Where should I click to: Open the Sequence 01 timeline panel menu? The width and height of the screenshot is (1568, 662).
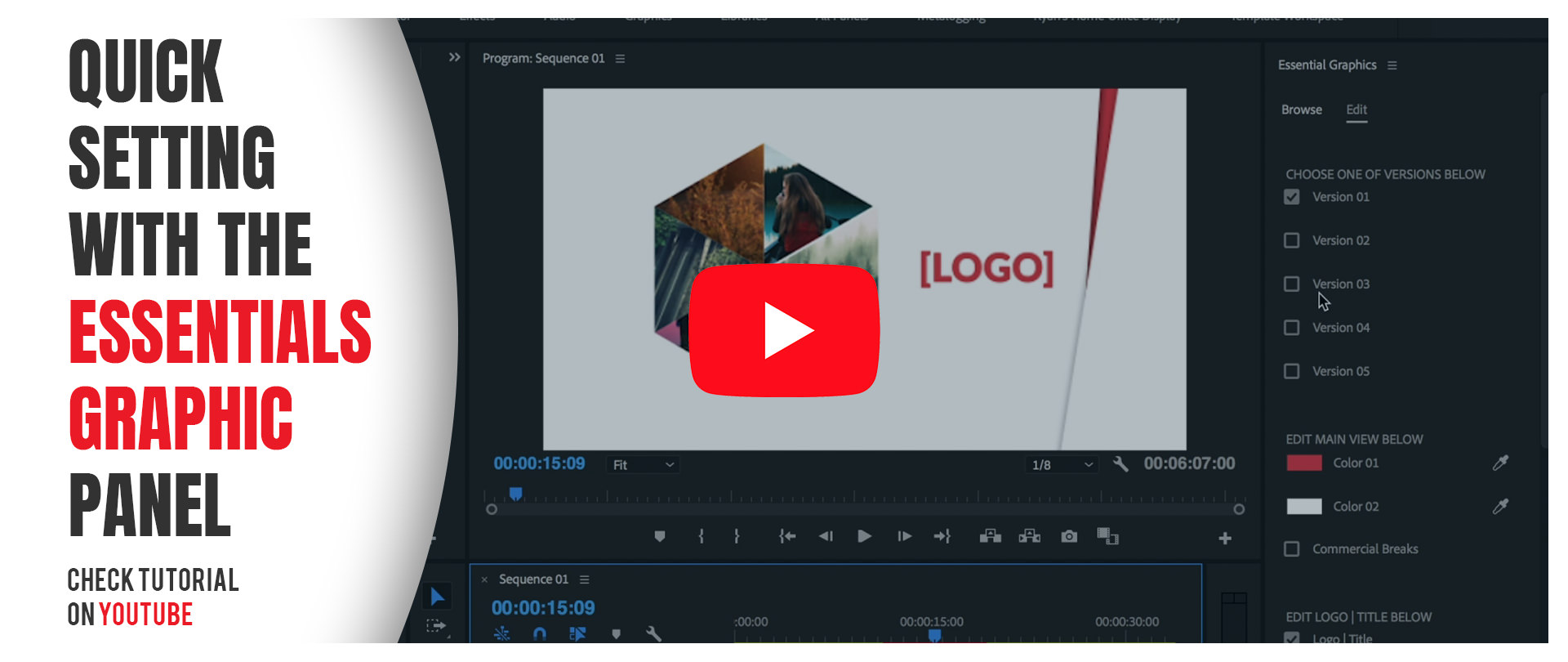584,579
